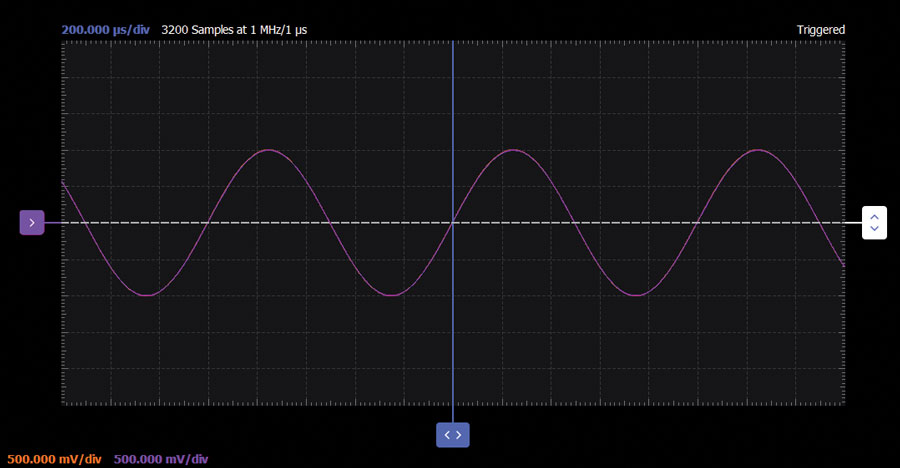Screen dimensions: 900x468
Task: Click the first peak of the purple sine wave
Action: coord(268,150)
